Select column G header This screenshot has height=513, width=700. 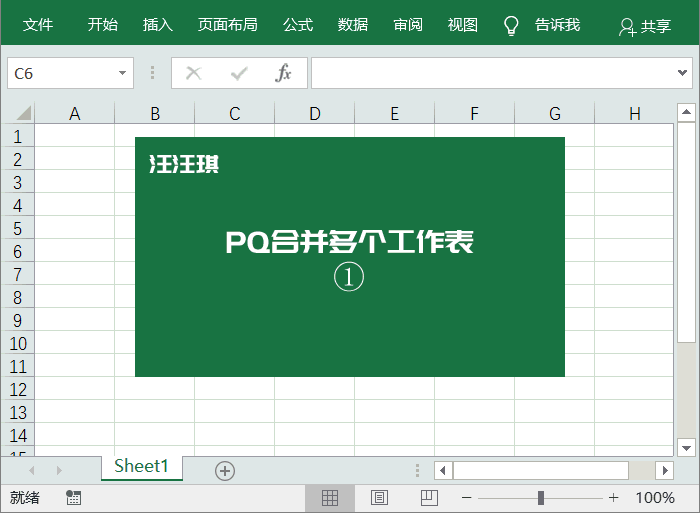[554, 113]
